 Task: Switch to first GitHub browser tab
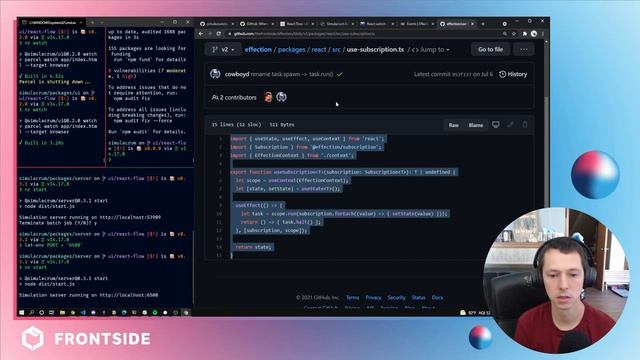pos(216,24)
